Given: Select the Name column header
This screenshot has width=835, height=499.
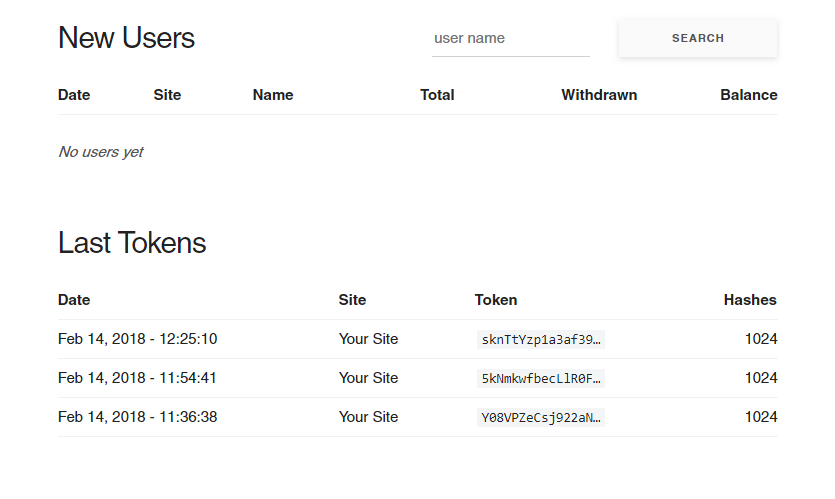Looking at the screenshot, I should tap(273, 95).
